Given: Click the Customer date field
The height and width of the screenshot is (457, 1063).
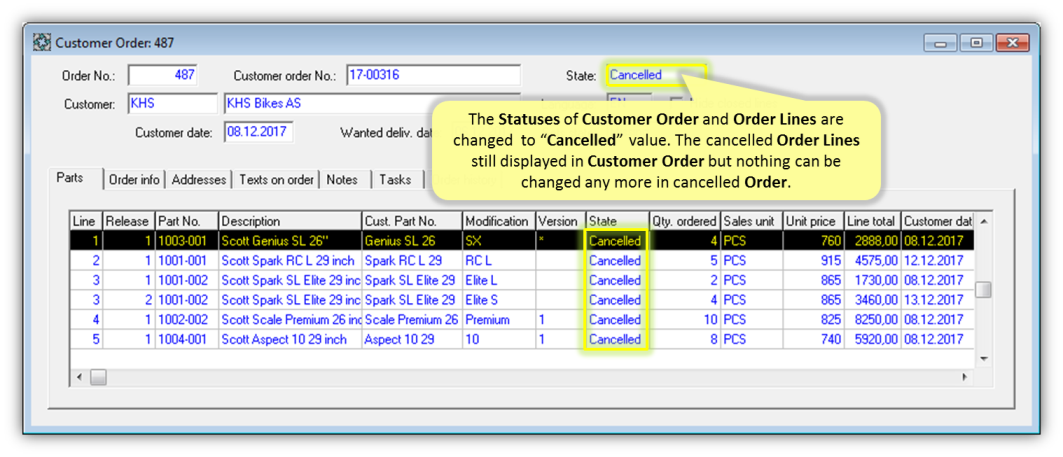Looking at the screenshot, I should tap(258, 132).
